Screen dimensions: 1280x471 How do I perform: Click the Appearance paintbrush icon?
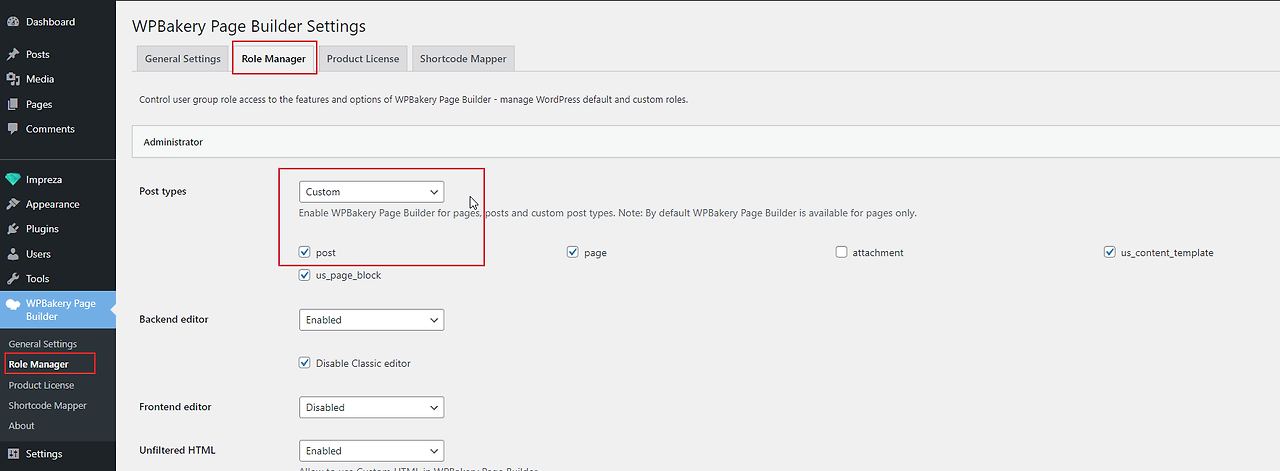pyautogui.click(x=13, y=204)
